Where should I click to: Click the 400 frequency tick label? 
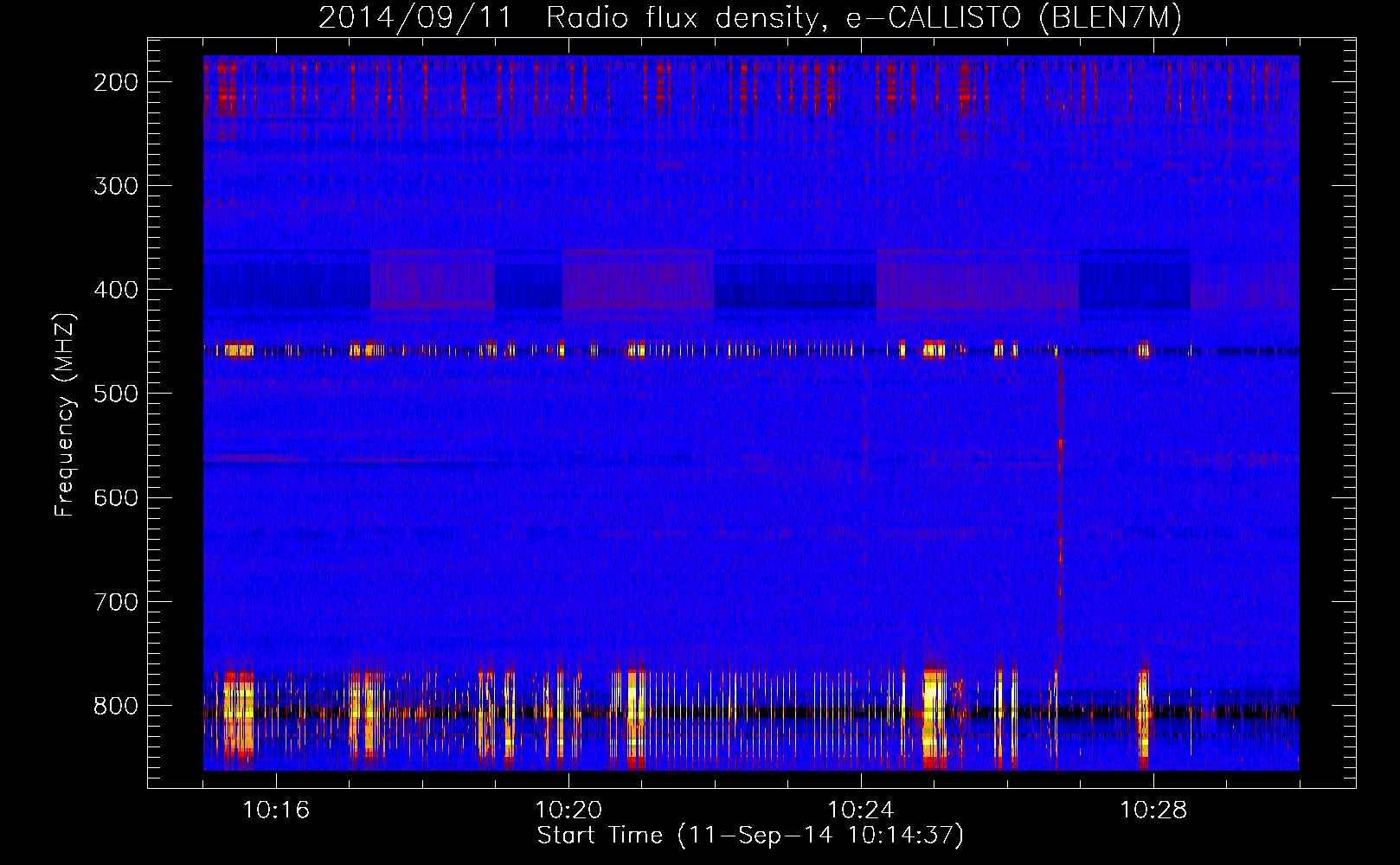[116, 290]
